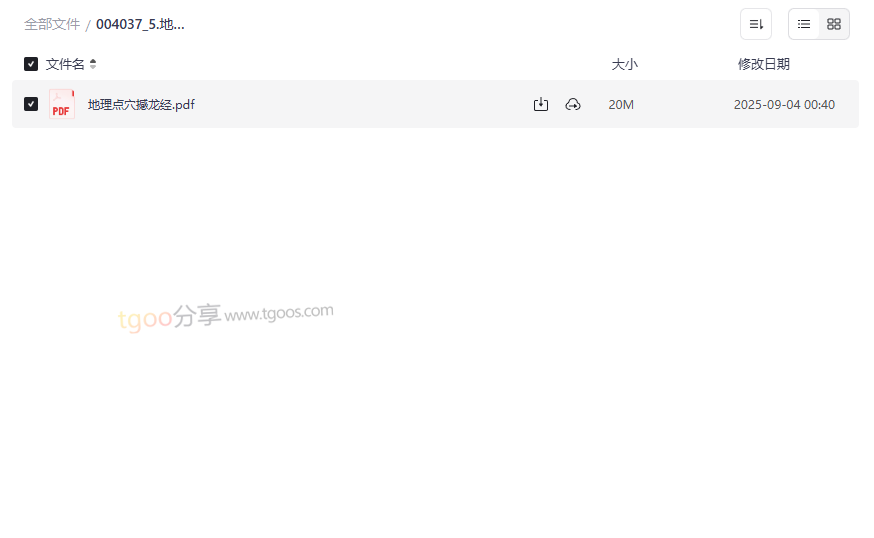Click the 2025-09-04 00:40 modified date
874x538 pixels.
point(784,104)
